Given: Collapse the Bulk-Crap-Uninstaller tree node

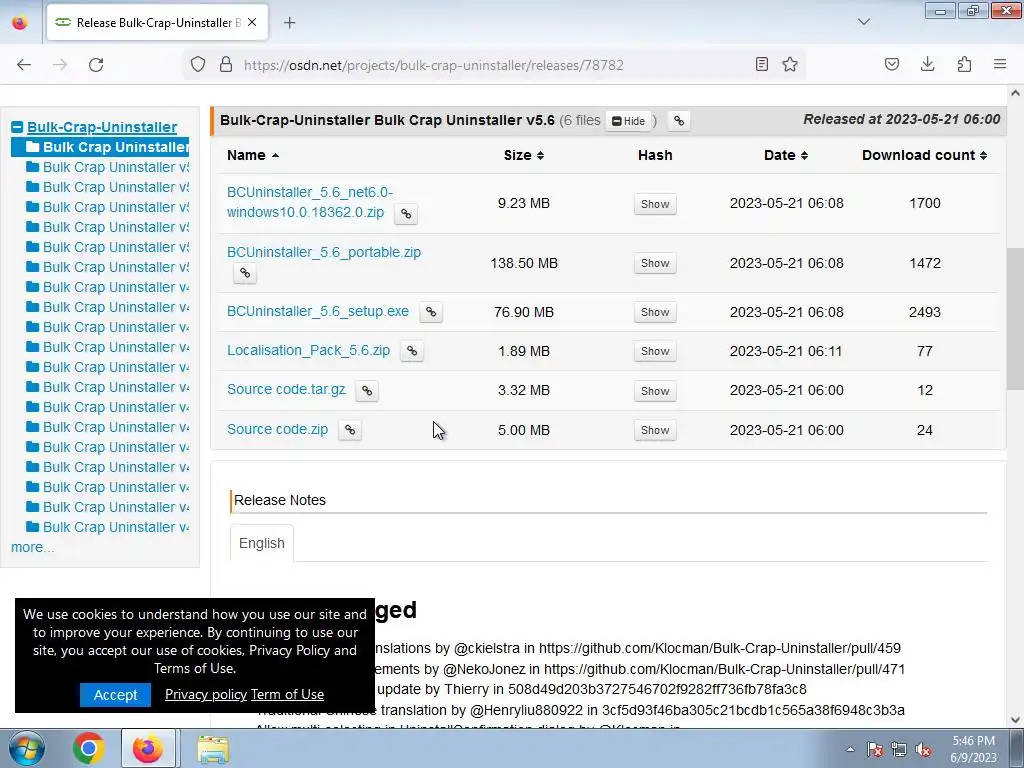Looking at the screenshot, I should pos(17,127).
